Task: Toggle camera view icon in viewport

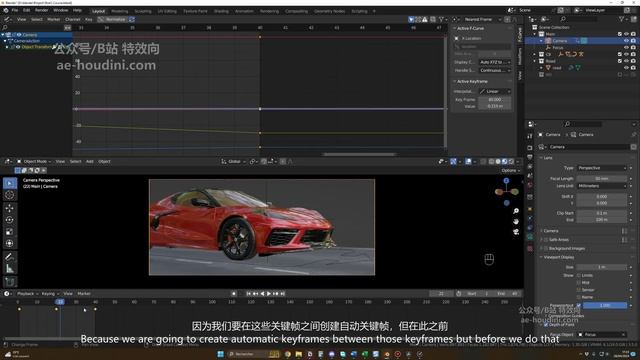Action: click(516, 232)
